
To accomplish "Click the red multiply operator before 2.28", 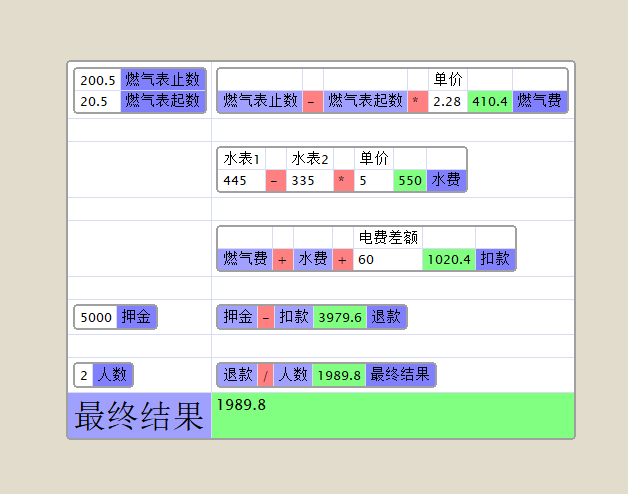I will pyautogui.click(x=417, y=101).
